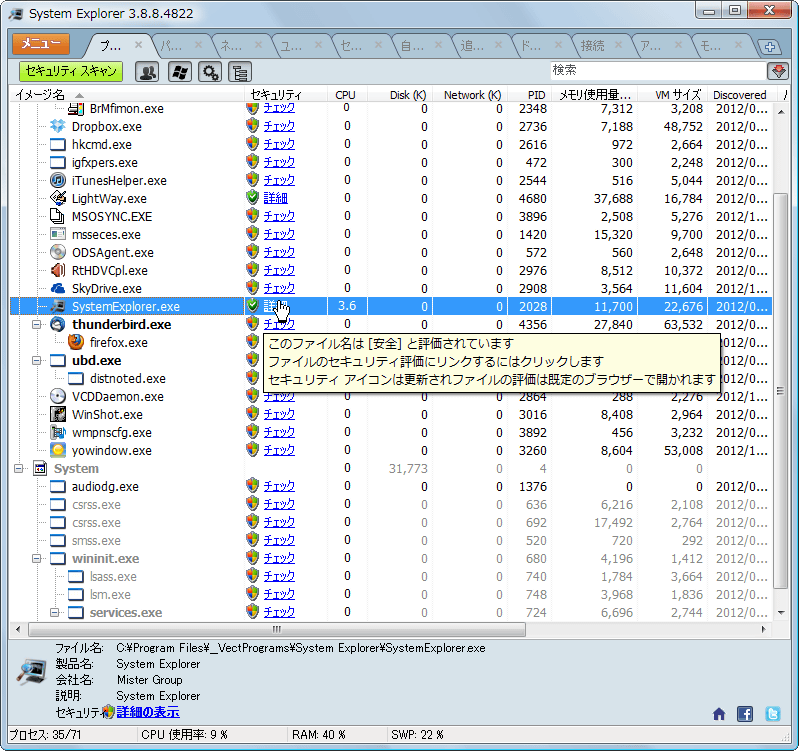The width and height of the screenshot is (799, 751).
Task: Click the MSOSYNC.EXE icon
Action: tap(58, 217)
